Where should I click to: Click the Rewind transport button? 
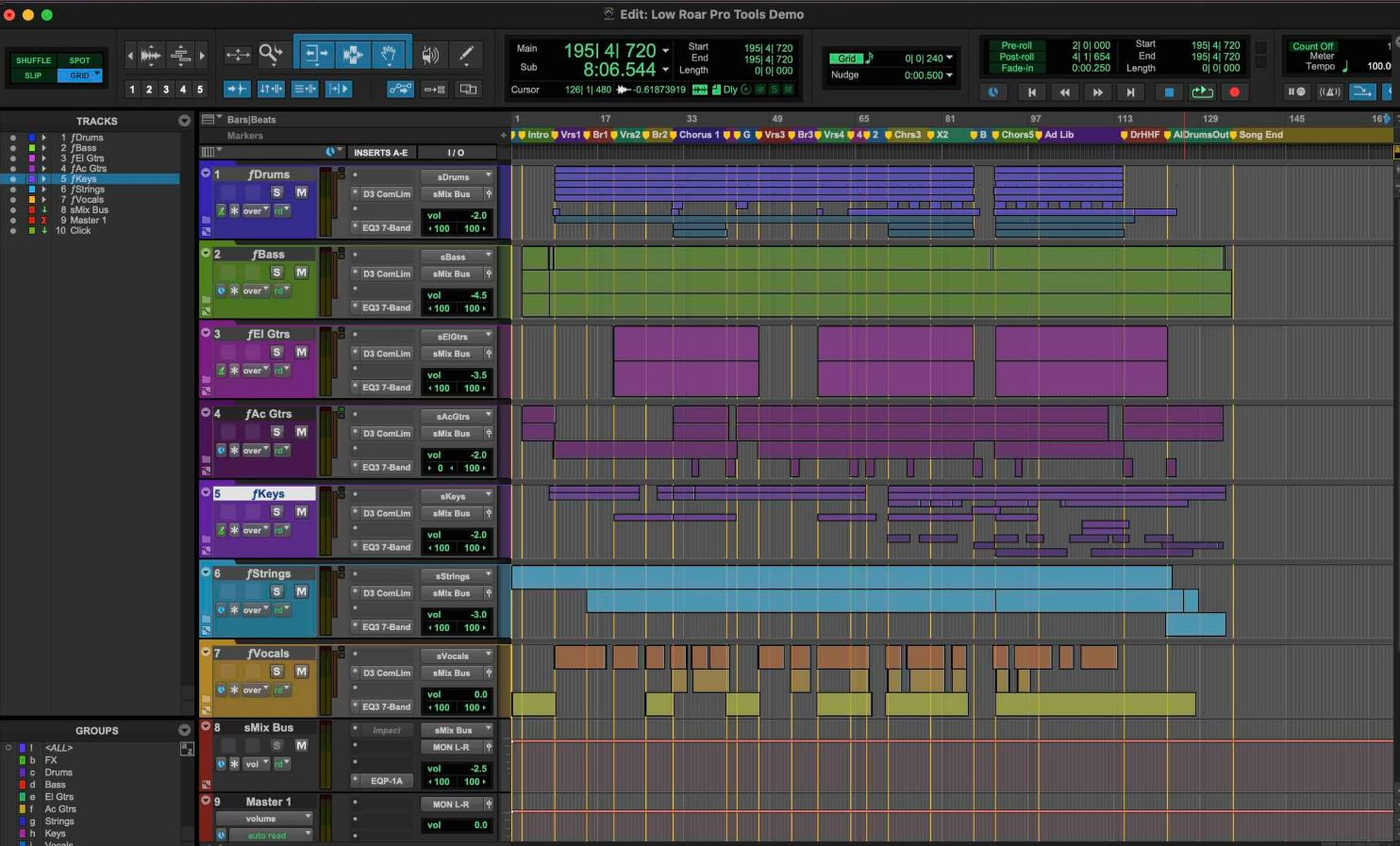pyautogui.click(x=1064, y=92)
